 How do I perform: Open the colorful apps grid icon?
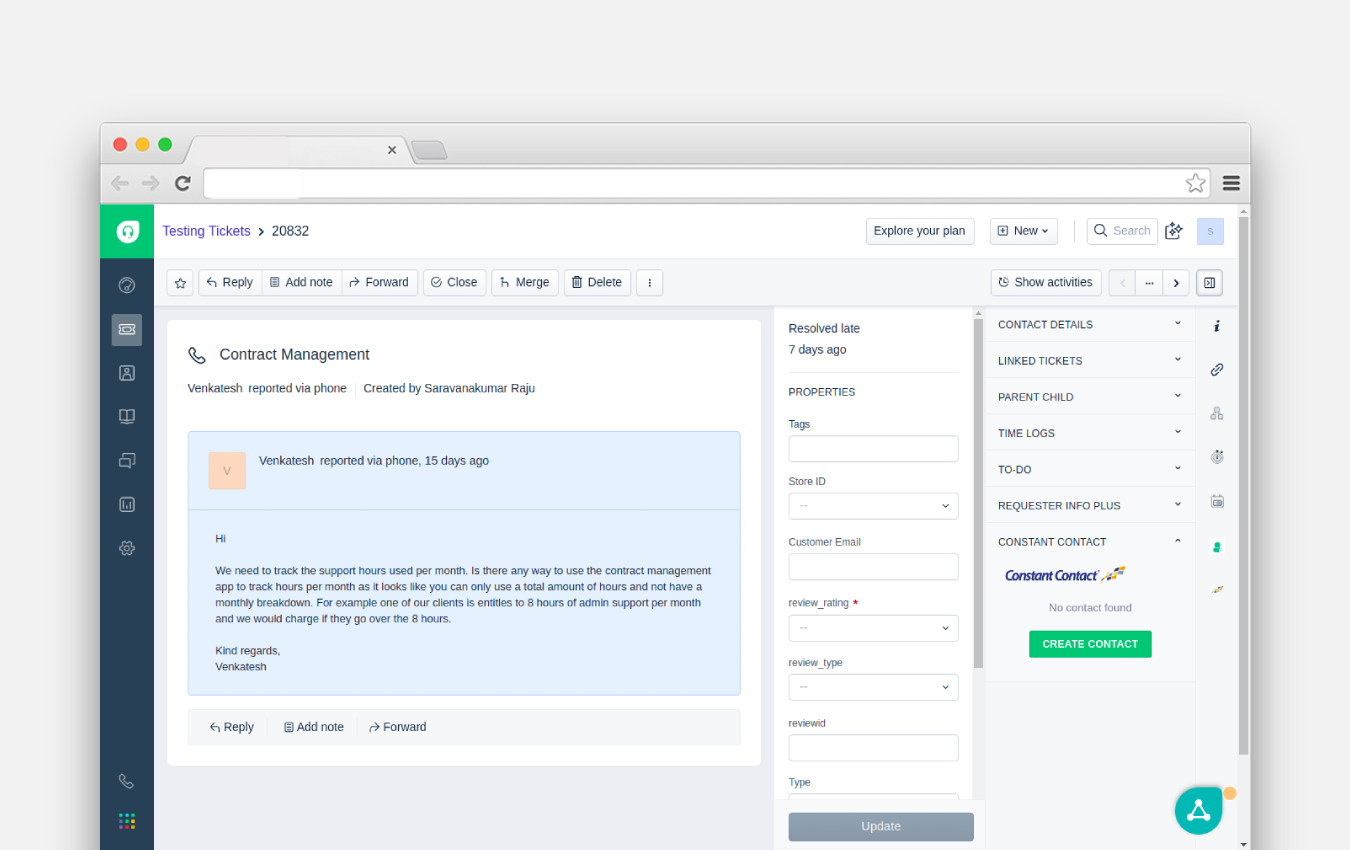click(127, 821)
